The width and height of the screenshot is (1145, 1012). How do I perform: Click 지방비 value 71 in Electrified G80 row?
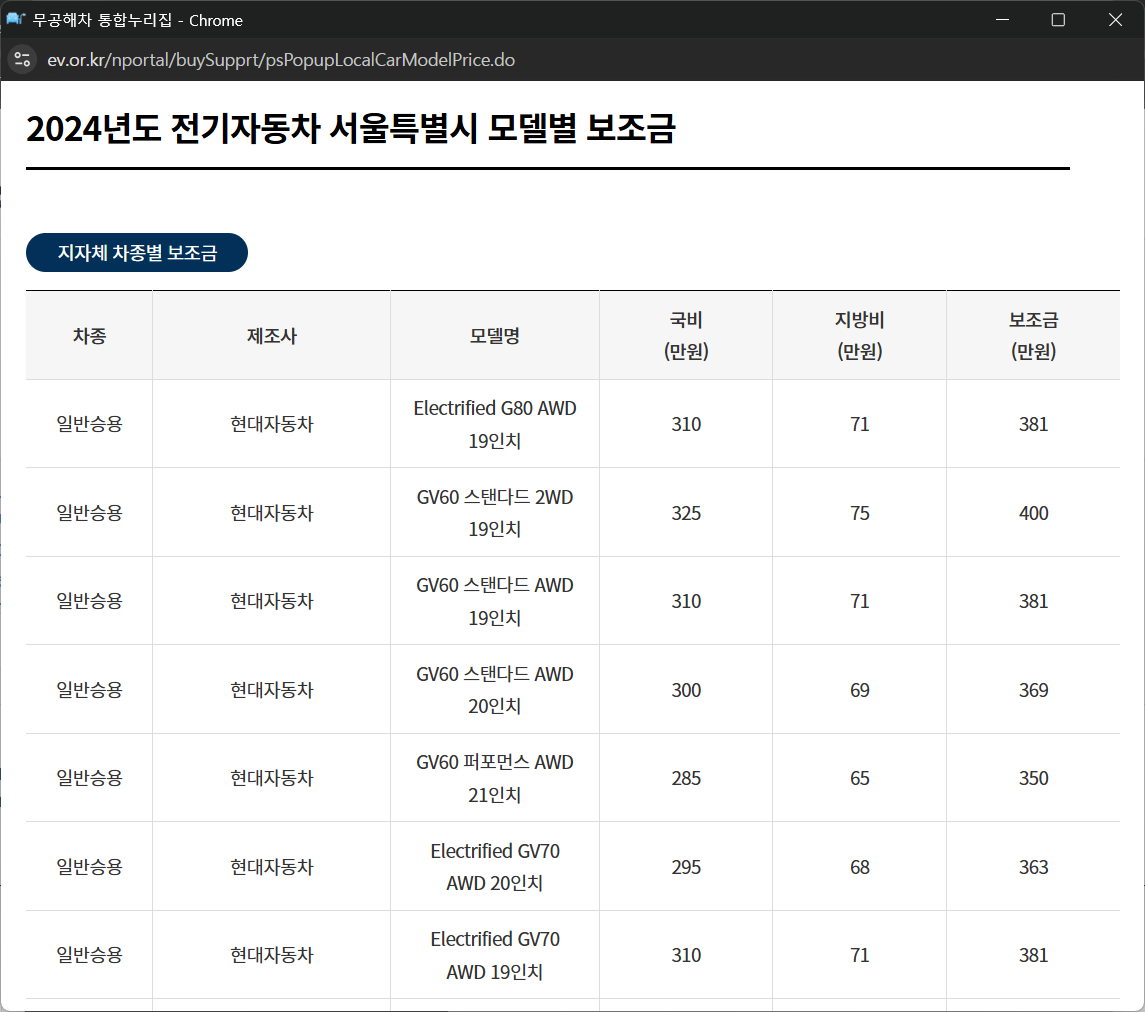point(859,424)
